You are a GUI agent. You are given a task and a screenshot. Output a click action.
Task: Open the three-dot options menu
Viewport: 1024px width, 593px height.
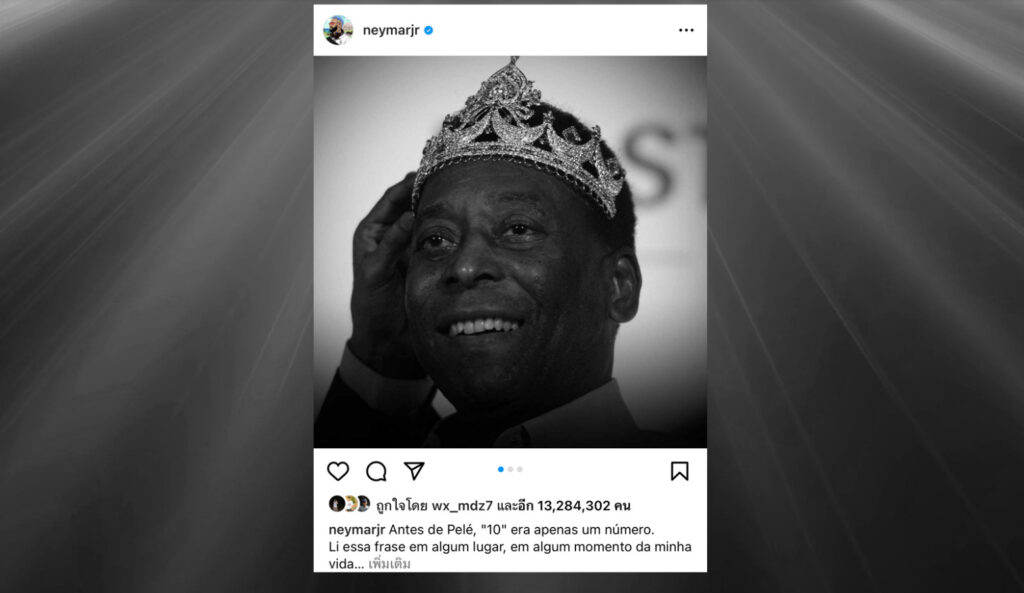[686, 30]
